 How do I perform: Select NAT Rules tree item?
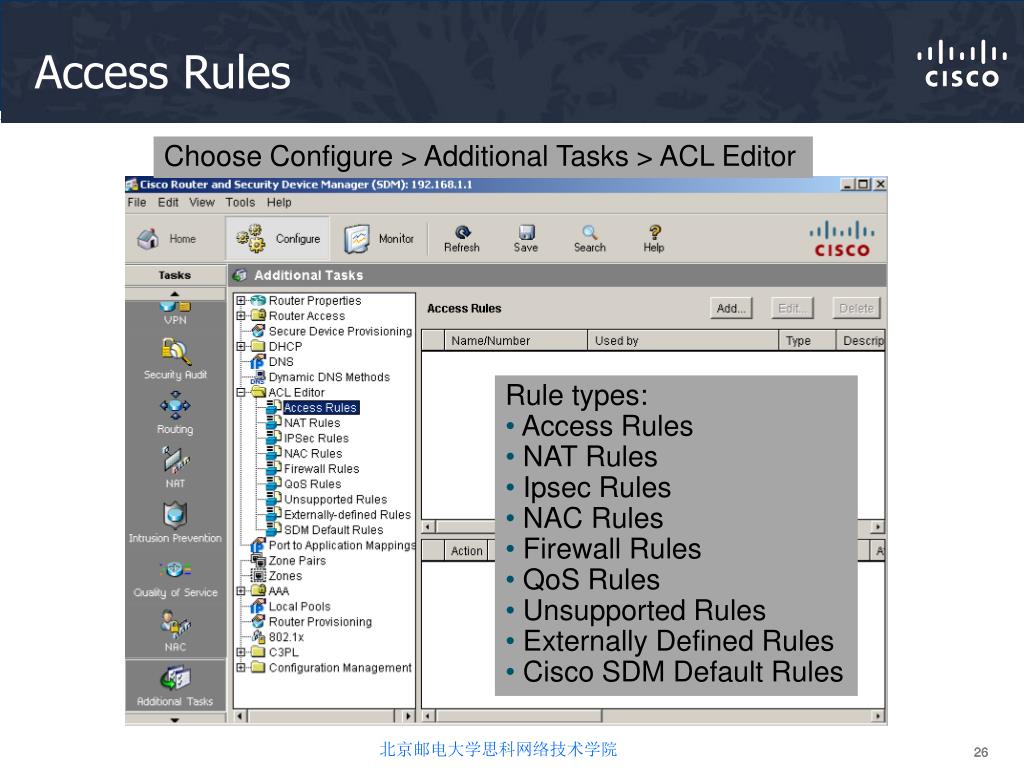(312, 423)
